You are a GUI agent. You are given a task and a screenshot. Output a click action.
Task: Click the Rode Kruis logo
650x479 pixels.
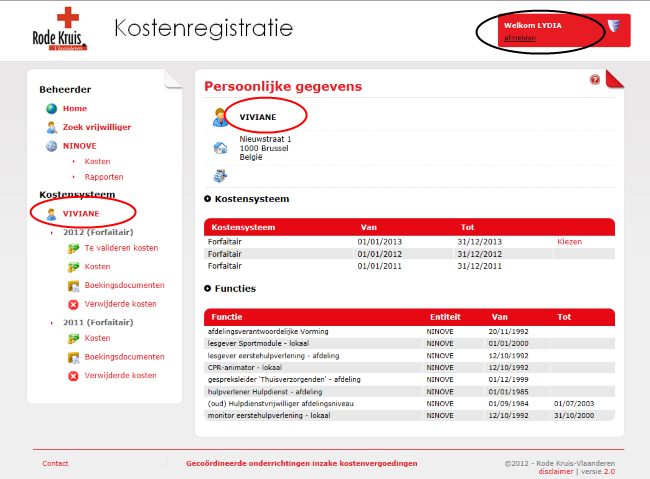[x=59, y=29]
